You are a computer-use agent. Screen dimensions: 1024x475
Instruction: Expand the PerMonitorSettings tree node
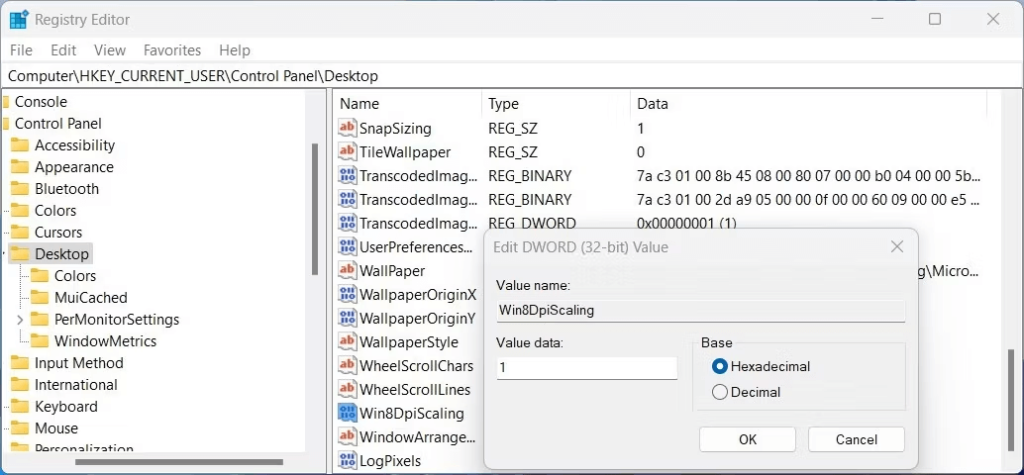pyautogui.click(x=20, y=320)
